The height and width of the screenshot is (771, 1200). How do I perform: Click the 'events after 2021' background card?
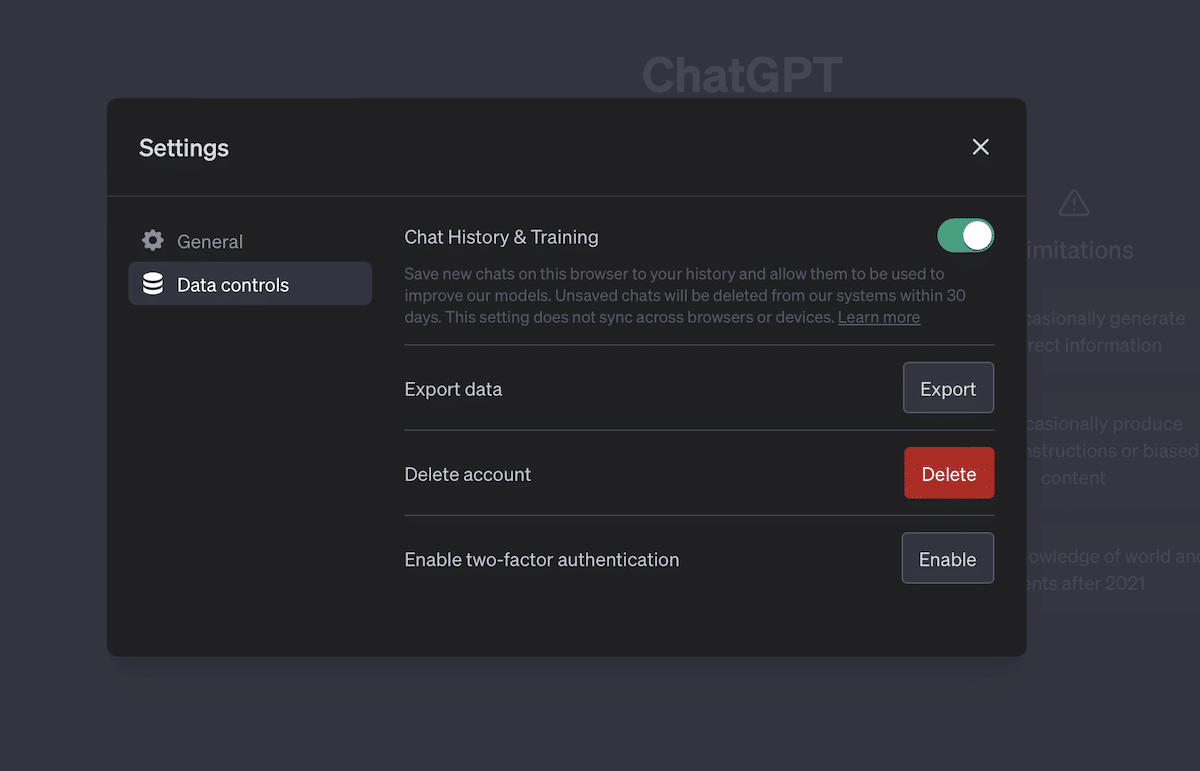[x=1113, y=570]
